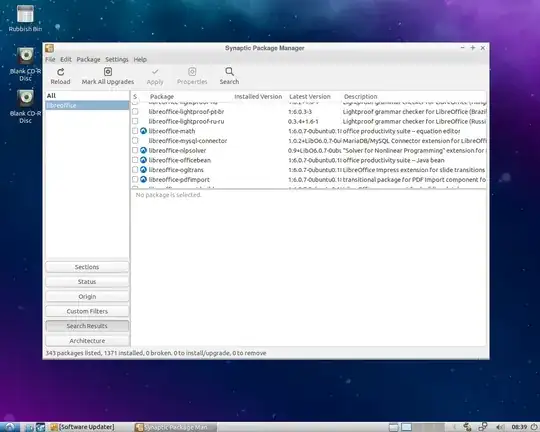This screenshot has width=540, height=432.
Task: Click Ubuntu status icon for libreoffice-ogltrans
Action: click(x=143, y=169)
